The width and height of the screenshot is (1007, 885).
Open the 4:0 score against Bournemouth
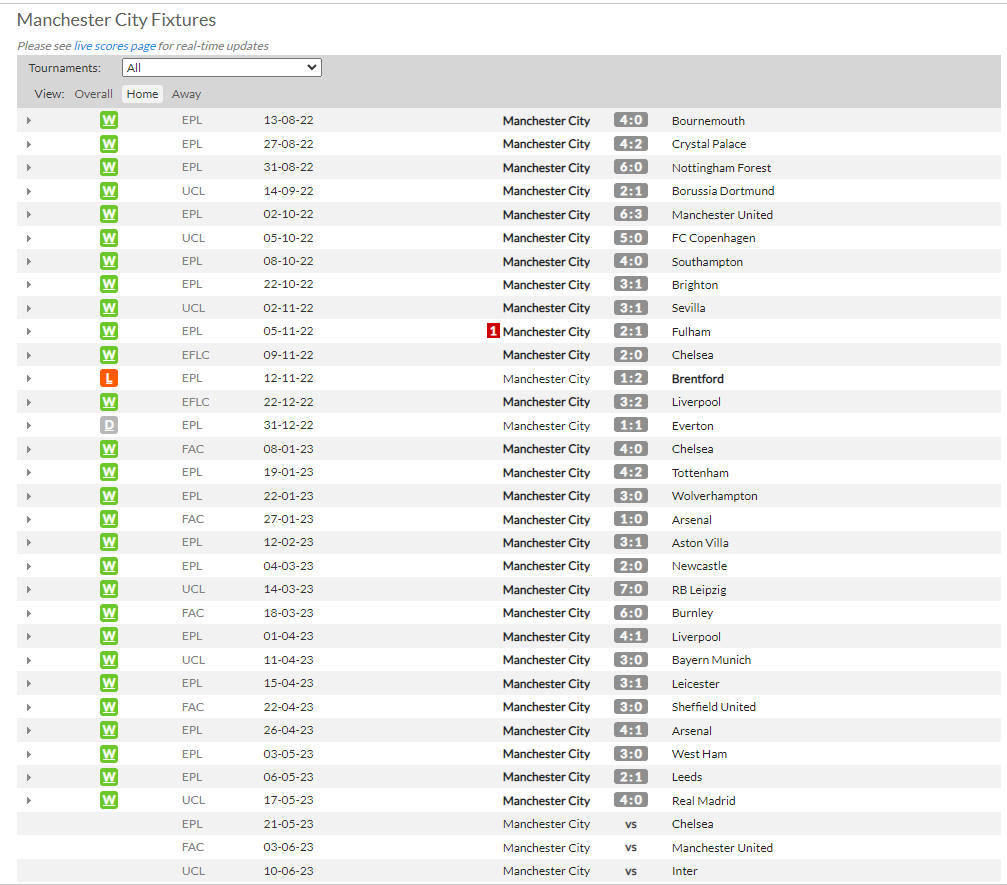[x=631, y=120]
